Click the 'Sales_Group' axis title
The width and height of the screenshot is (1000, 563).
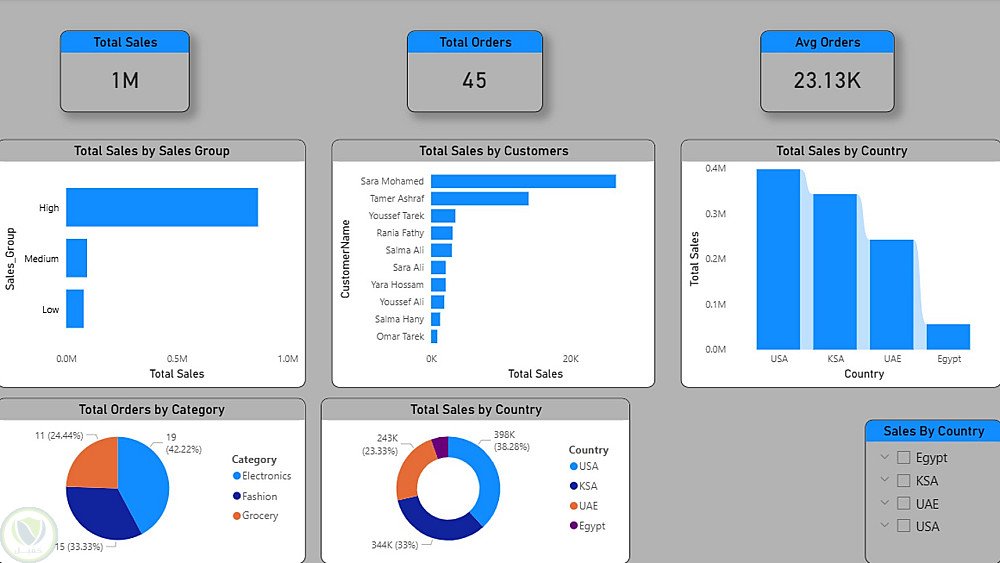[x=10, y=259]
